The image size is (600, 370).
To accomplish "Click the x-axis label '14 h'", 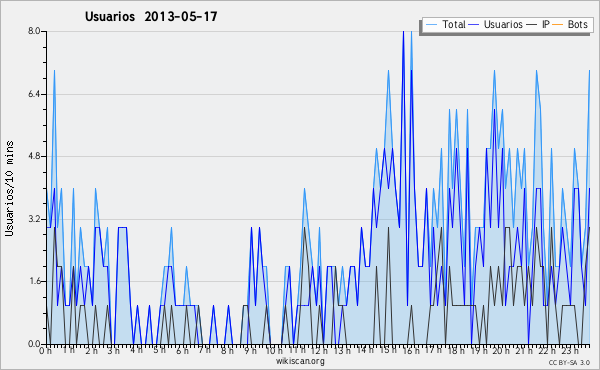I will [365, 350].
